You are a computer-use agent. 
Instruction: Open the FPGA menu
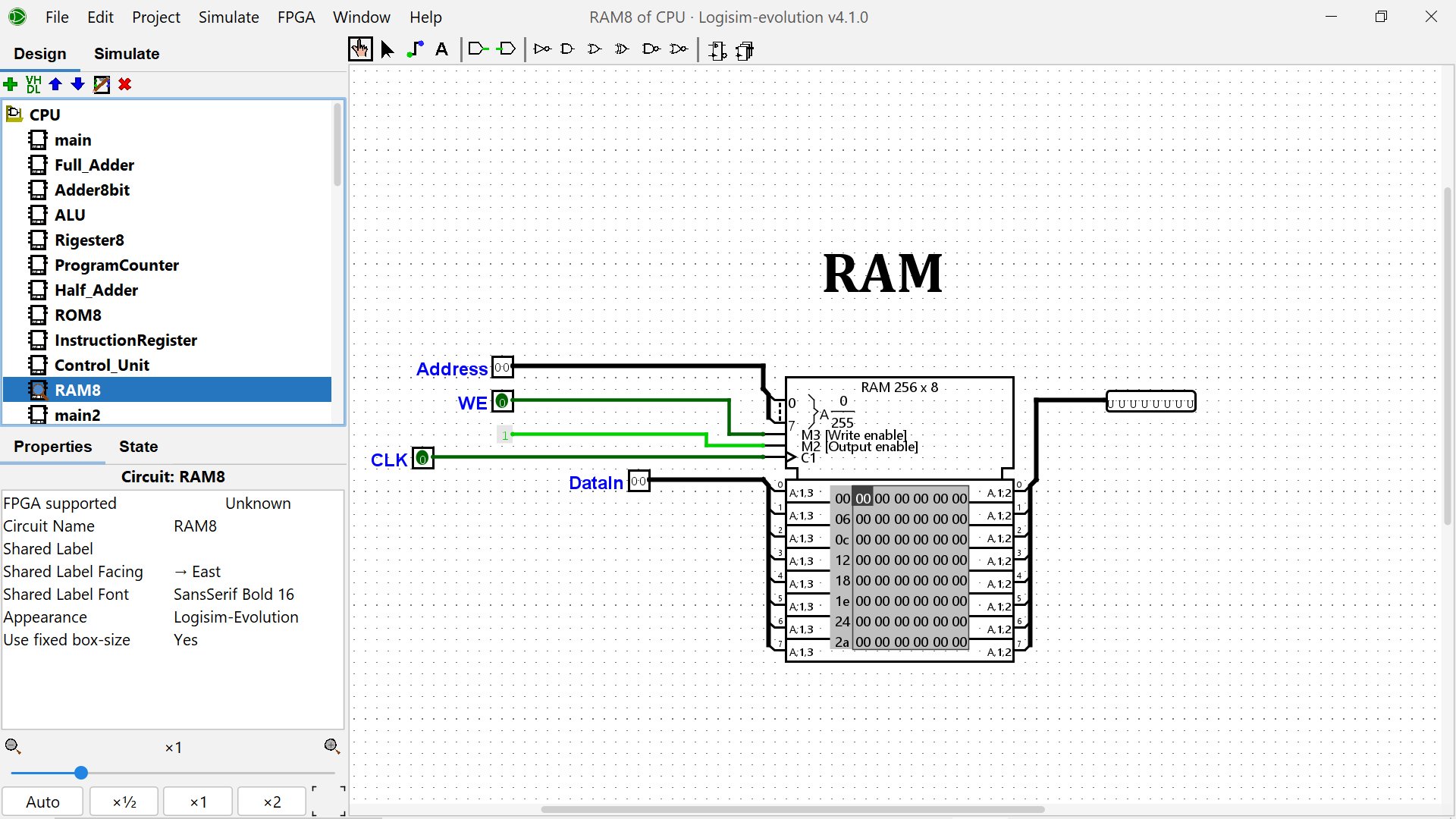pos(296,17)
